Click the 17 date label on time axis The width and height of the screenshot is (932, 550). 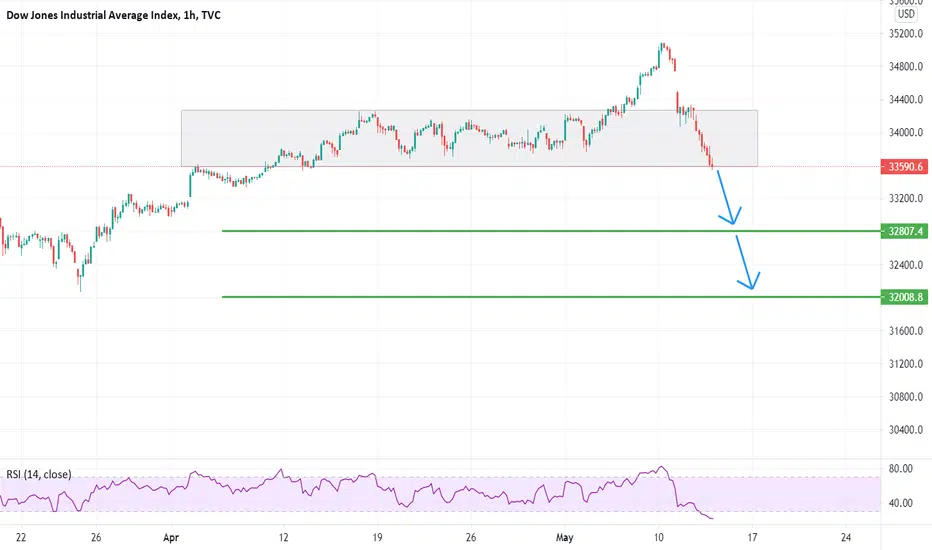[752, 538]
